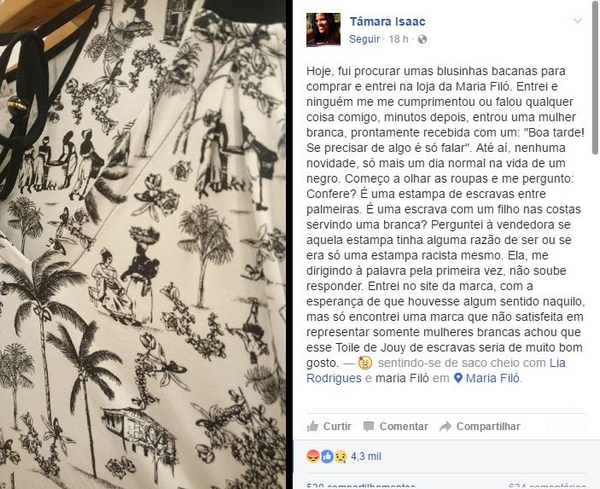Image resolution: width=600 pixels, height=489 pixels.
Task: Expand the post options chevron
Action: tap(577, 21)
